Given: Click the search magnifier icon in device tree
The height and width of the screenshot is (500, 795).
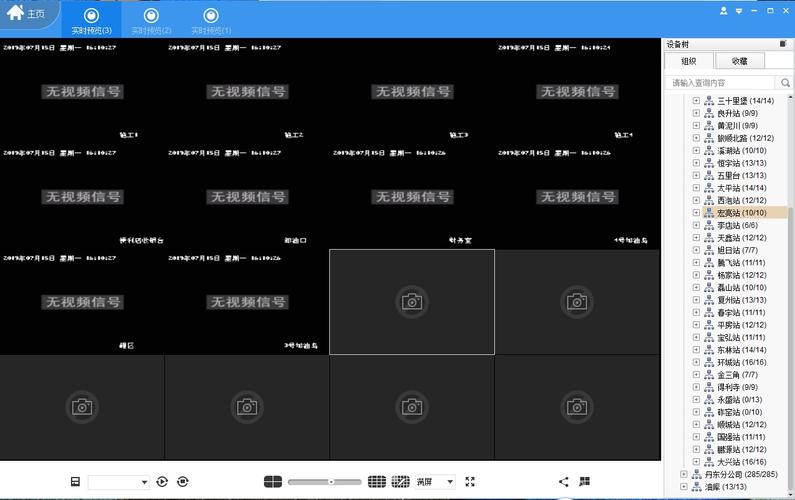Looking at the screenshot, I should point(785,82).
